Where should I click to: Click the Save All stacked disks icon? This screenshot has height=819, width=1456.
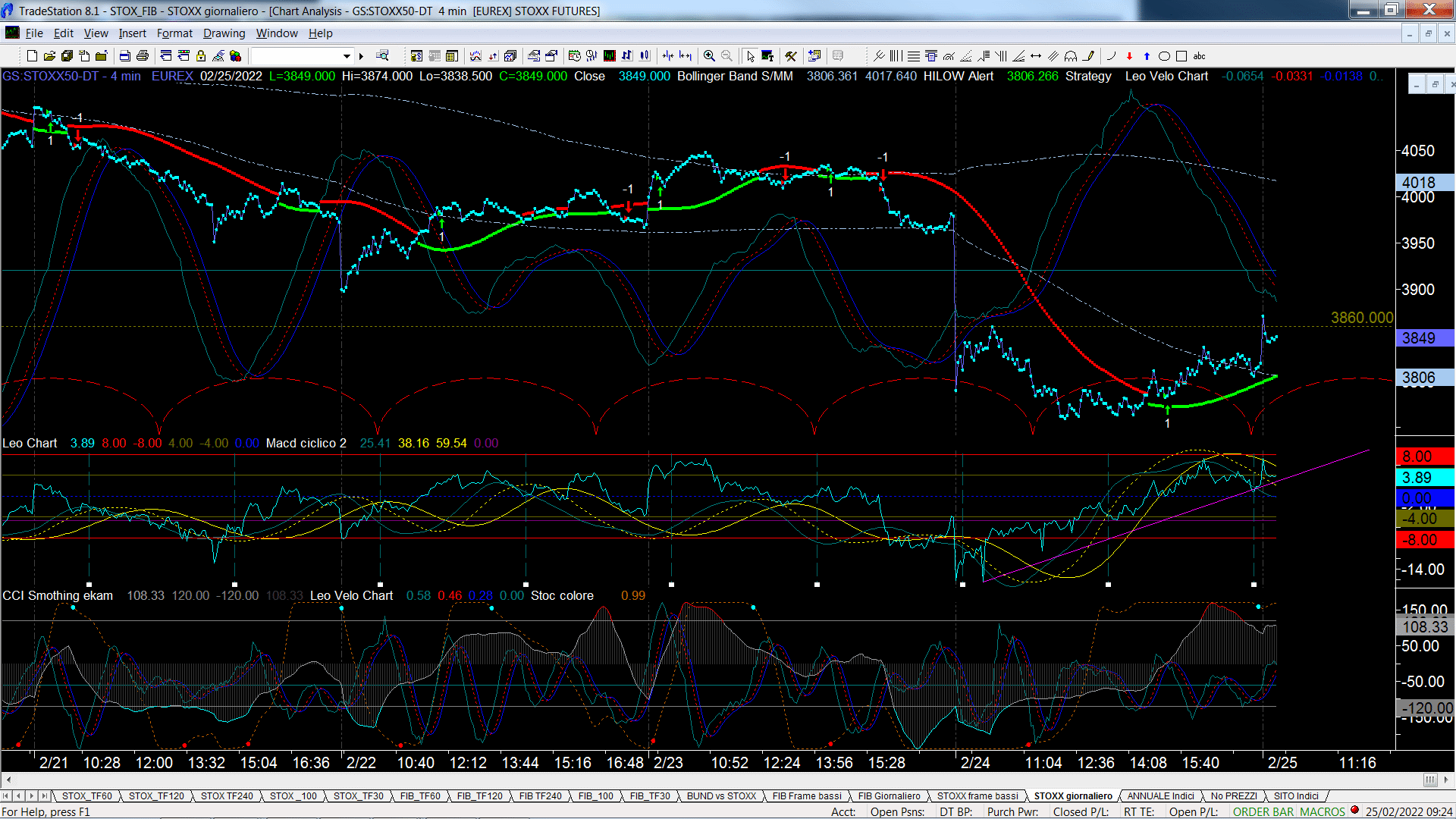(x=67, y=56)
